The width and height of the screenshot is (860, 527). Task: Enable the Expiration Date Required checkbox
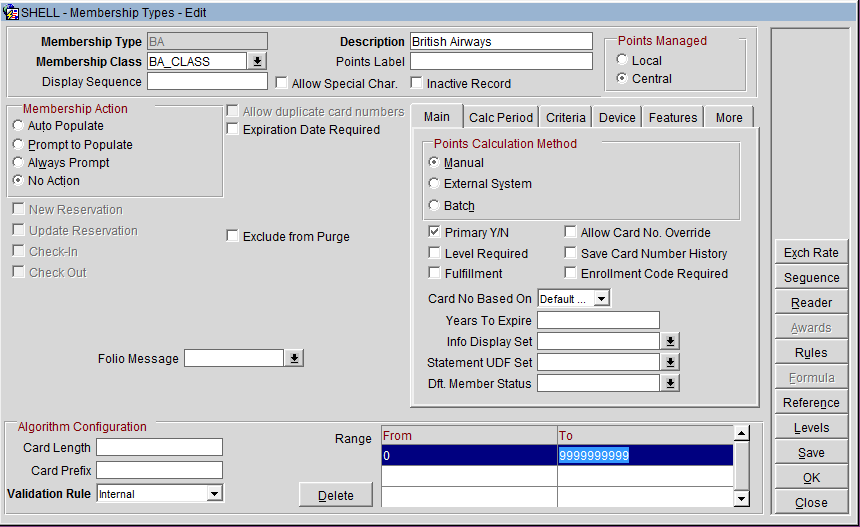click(233, 130)
